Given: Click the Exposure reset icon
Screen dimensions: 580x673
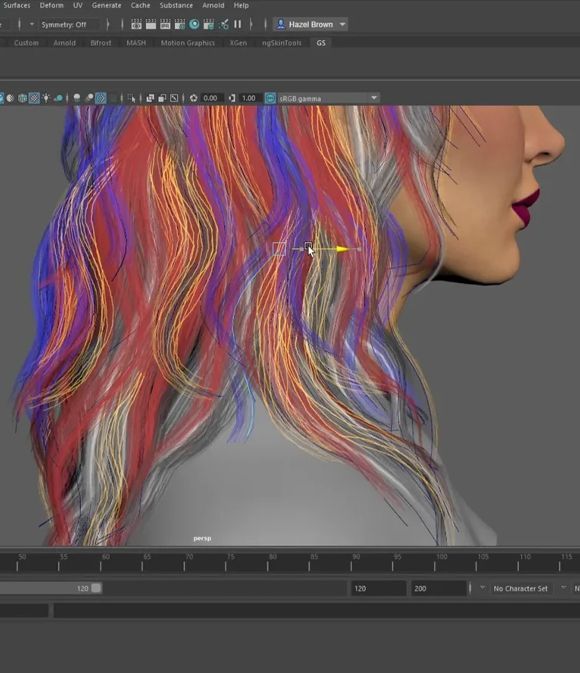Looking at the screenshot, I should pos(194,98).
